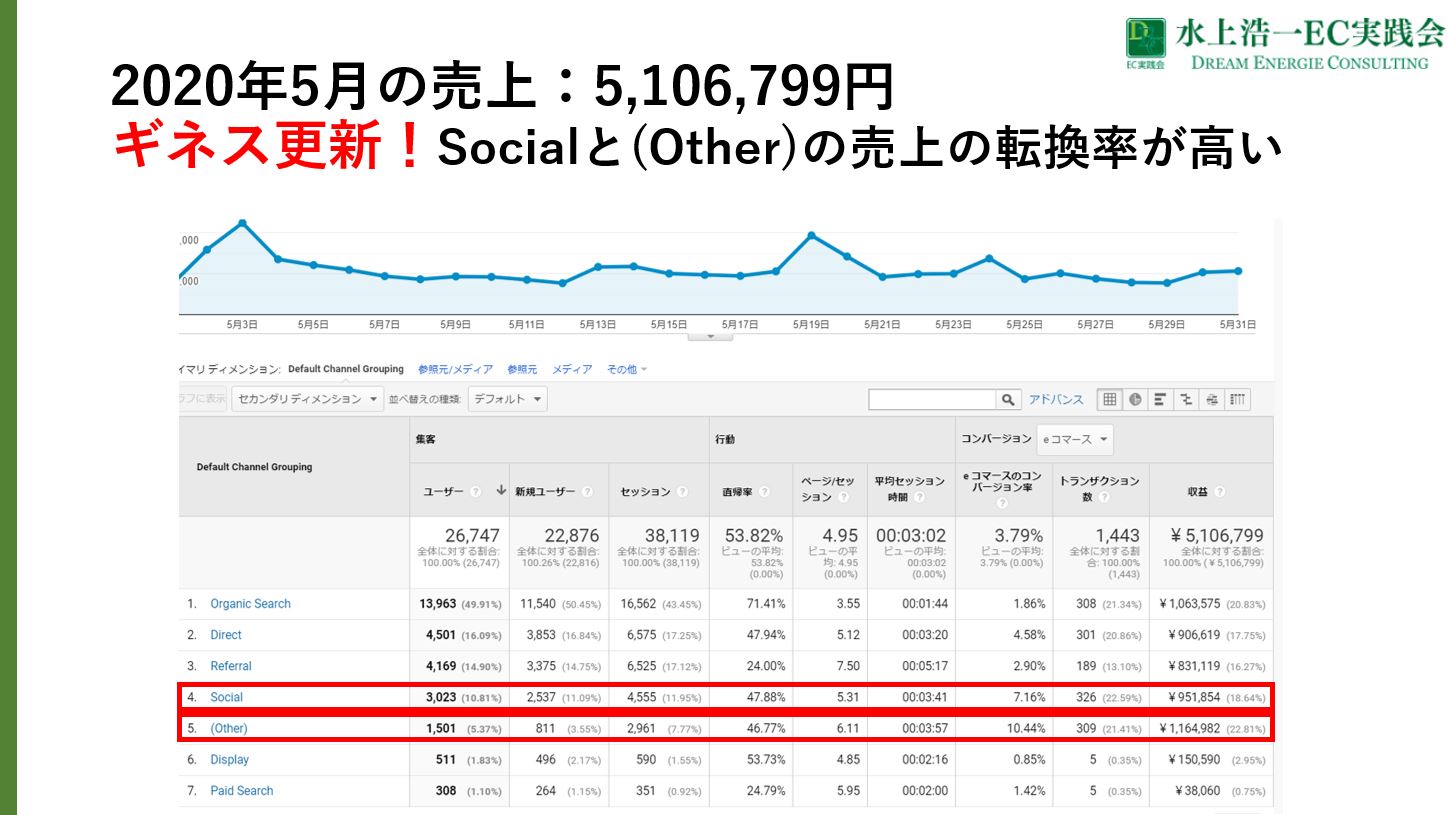Click the help icon beside トランザクション数
This screenshot has width=1449, height=815.
coord(1103,497)
